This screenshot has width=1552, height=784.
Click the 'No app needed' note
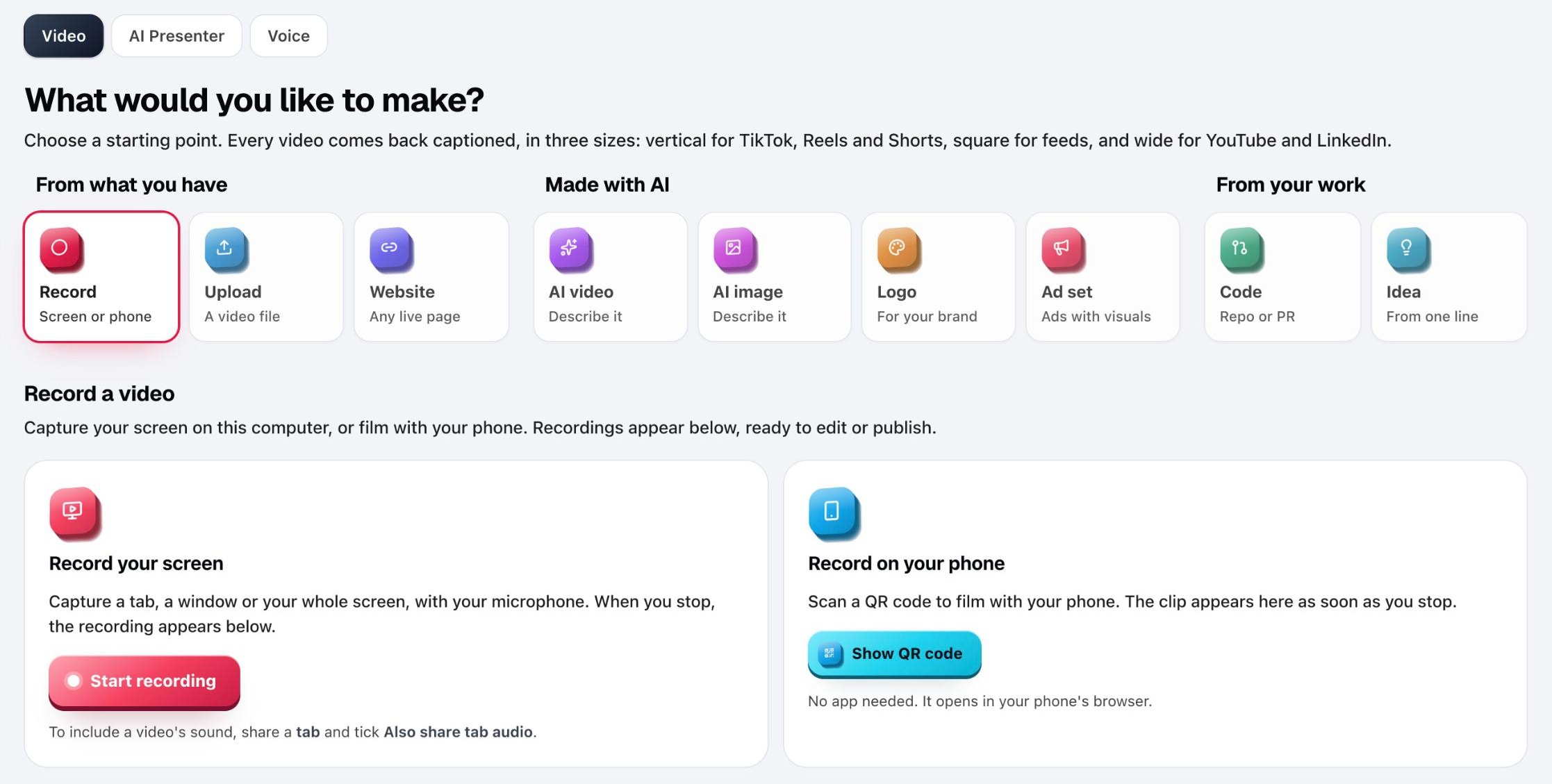click(x=980, y=701)
